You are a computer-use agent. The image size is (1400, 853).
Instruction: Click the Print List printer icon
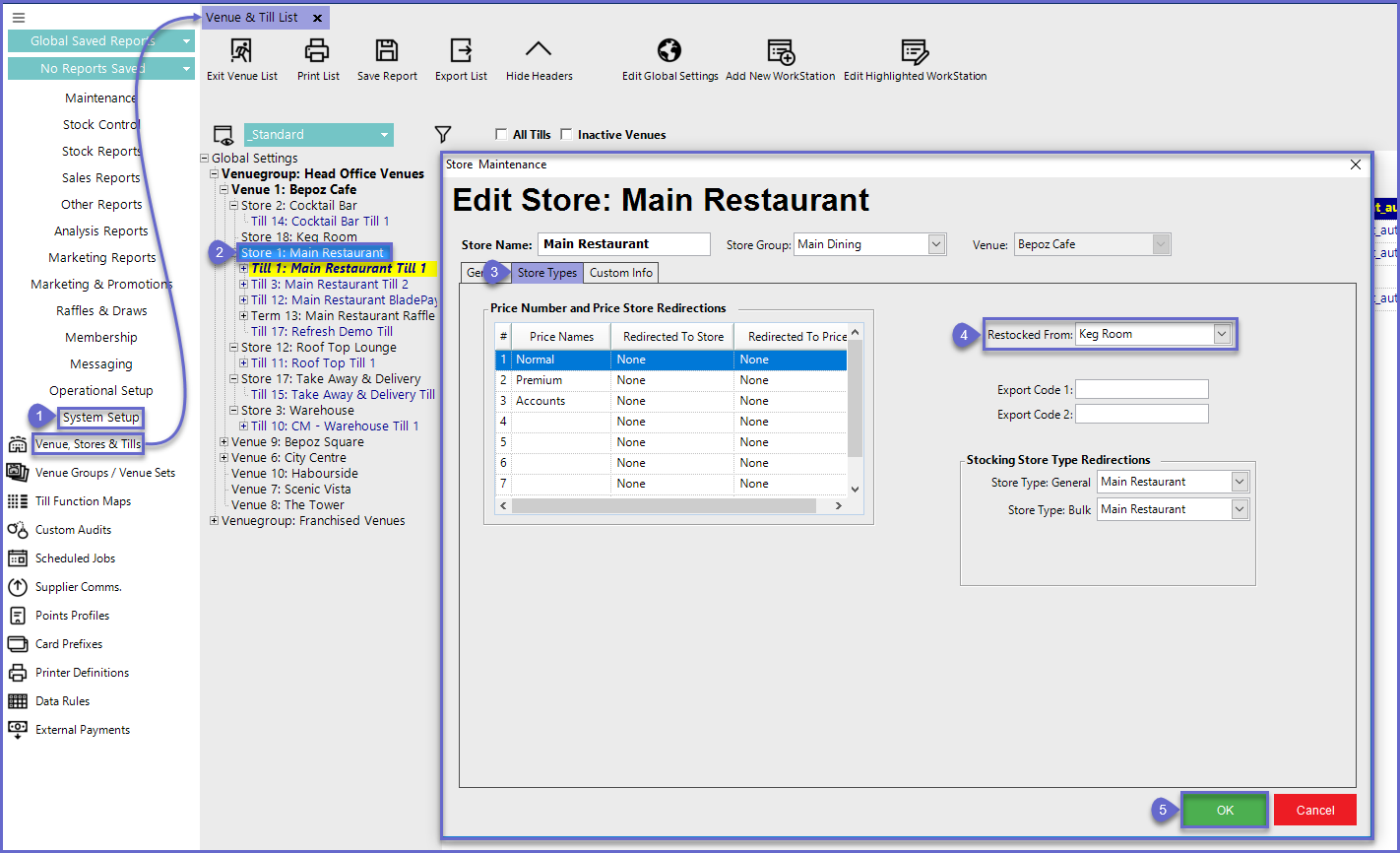pos(317,51)
